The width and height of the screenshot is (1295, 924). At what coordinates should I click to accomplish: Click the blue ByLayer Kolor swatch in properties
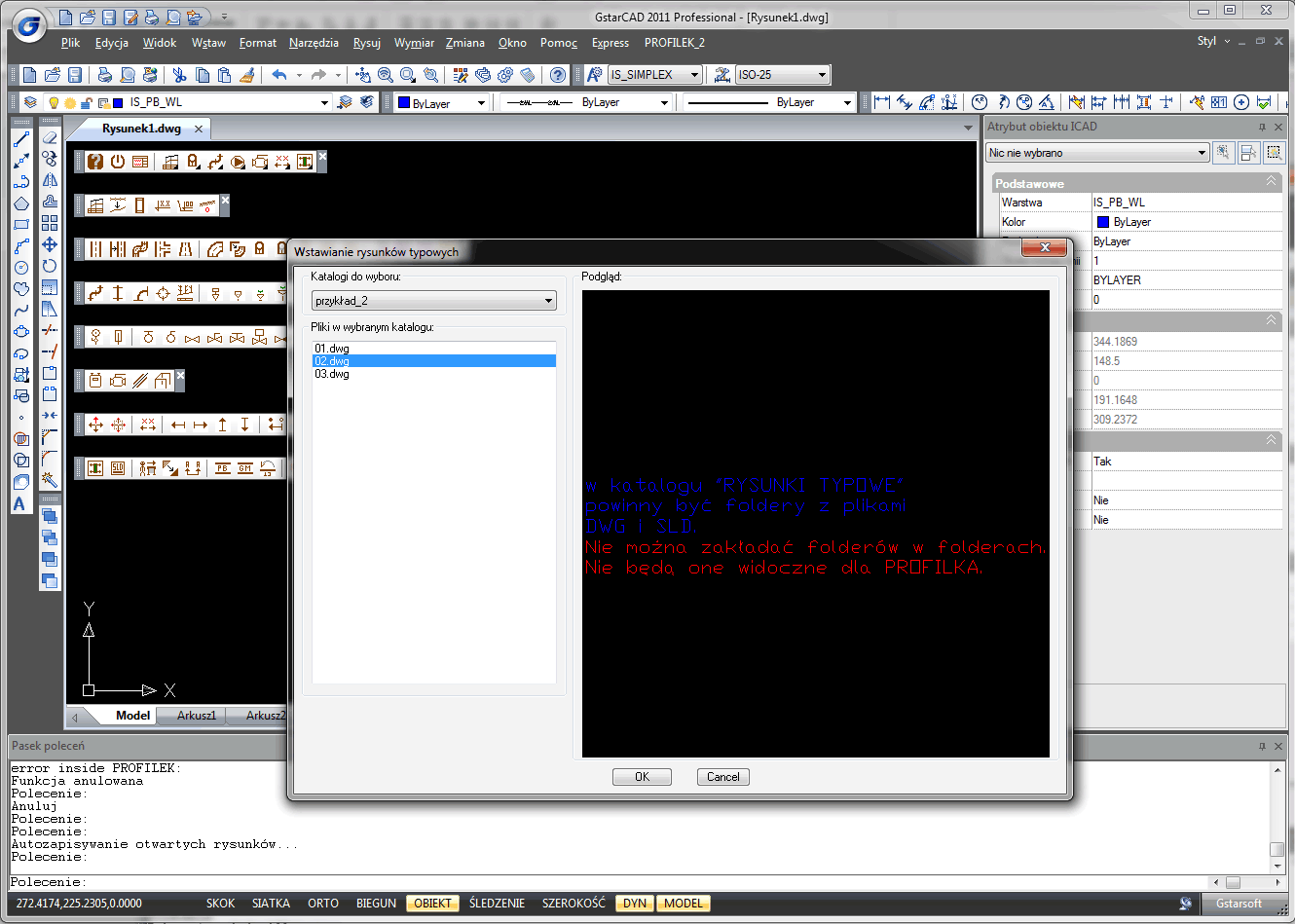pyautogui.click(x=1103, y=222)
